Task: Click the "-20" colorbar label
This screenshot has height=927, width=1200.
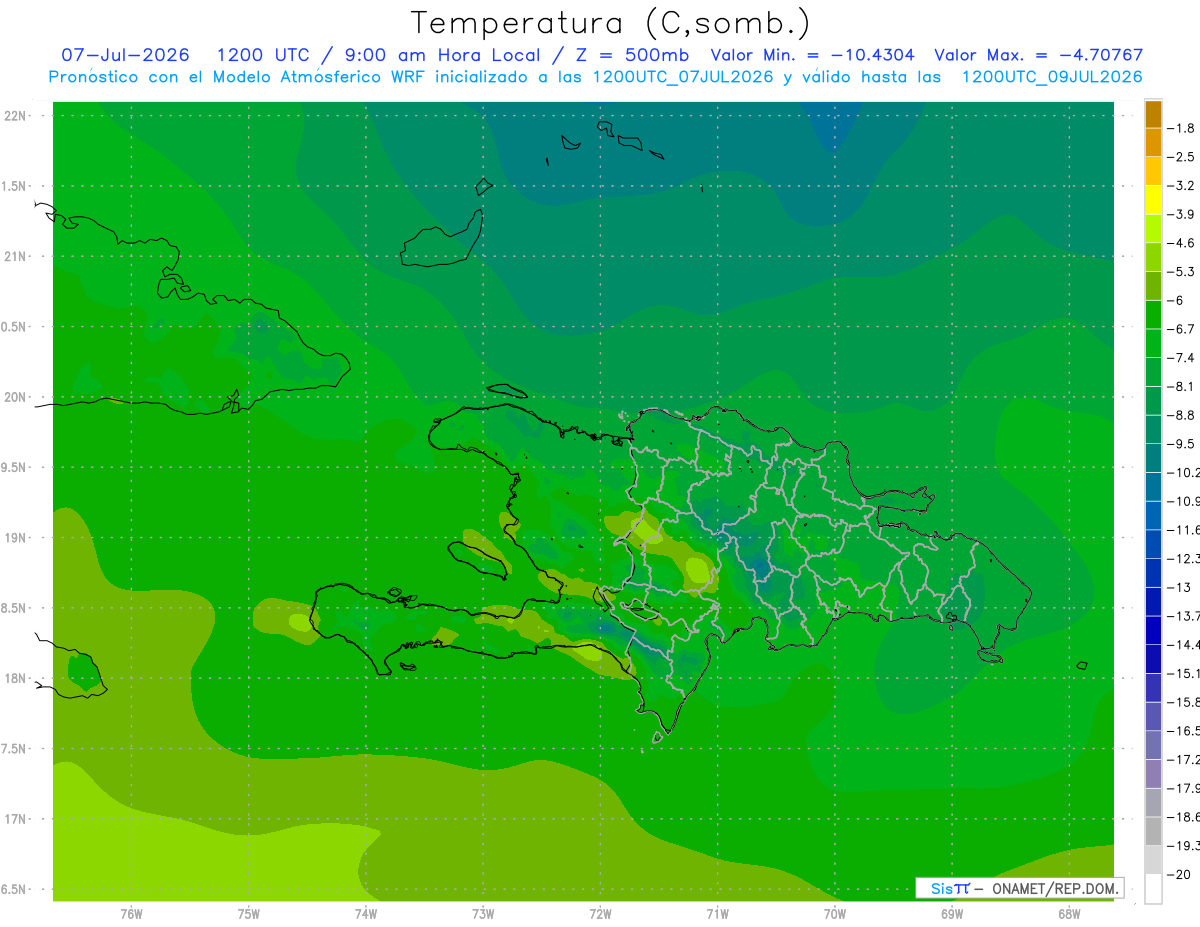Action: 1179,874
